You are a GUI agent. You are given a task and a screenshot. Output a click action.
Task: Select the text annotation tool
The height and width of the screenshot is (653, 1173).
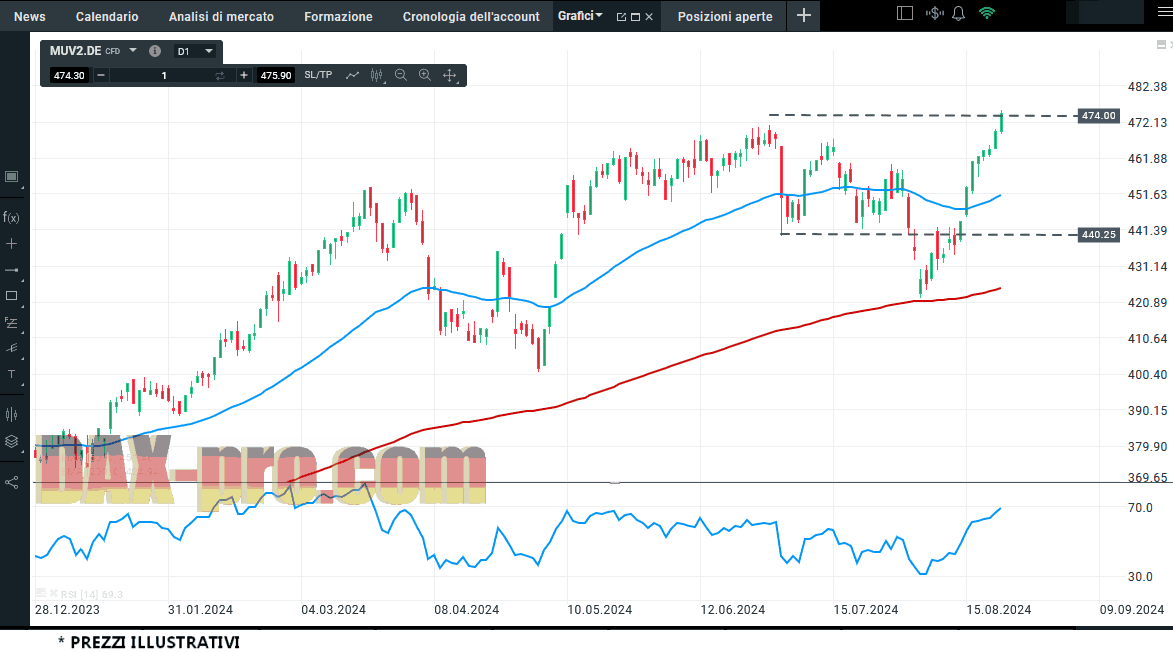tap(11, 375)
